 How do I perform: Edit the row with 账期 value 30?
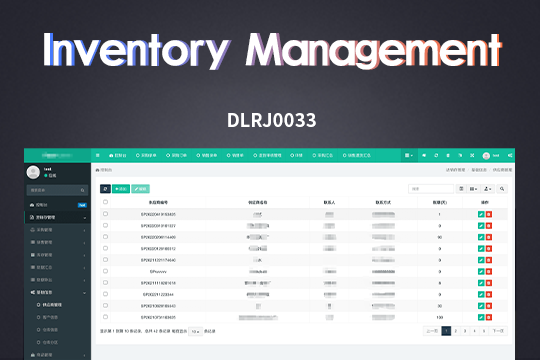coord(481,306)
